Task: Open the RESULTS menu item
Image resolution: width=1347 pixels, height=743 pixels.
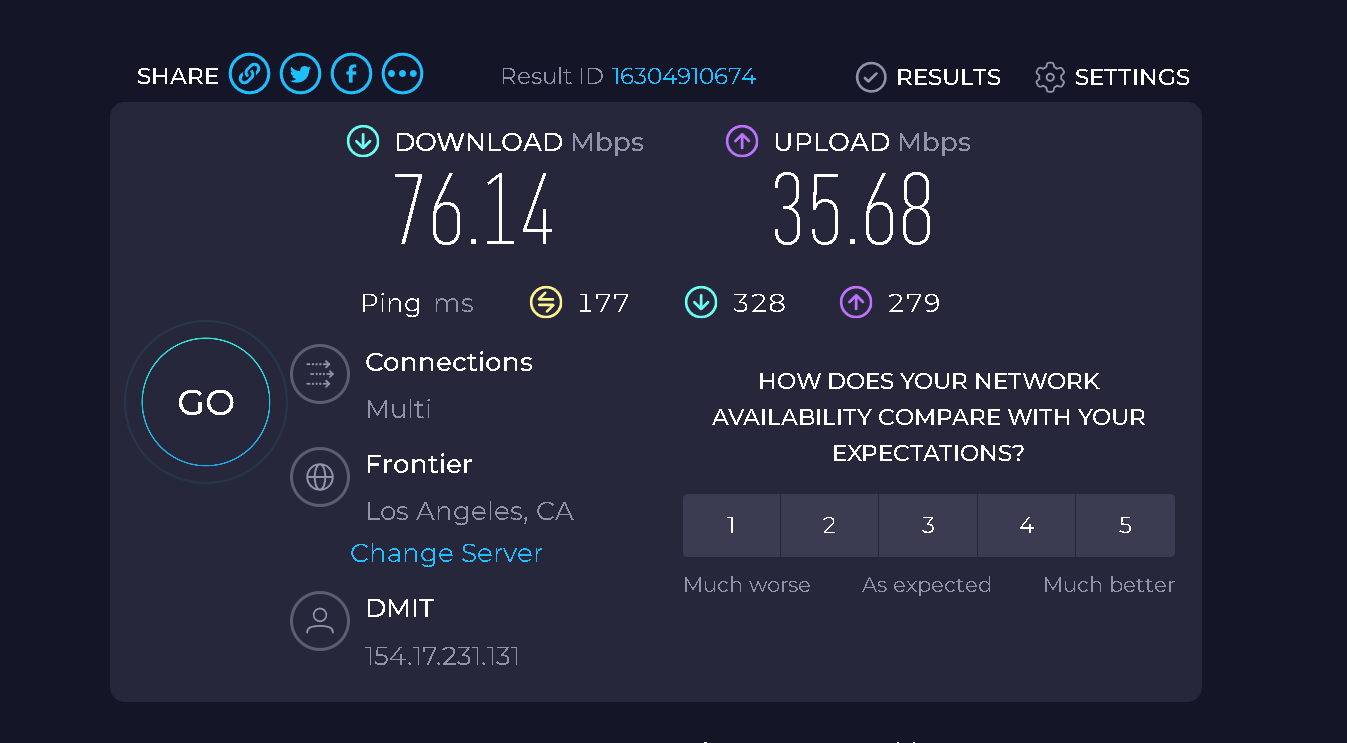Action: [x=928, y=77]
